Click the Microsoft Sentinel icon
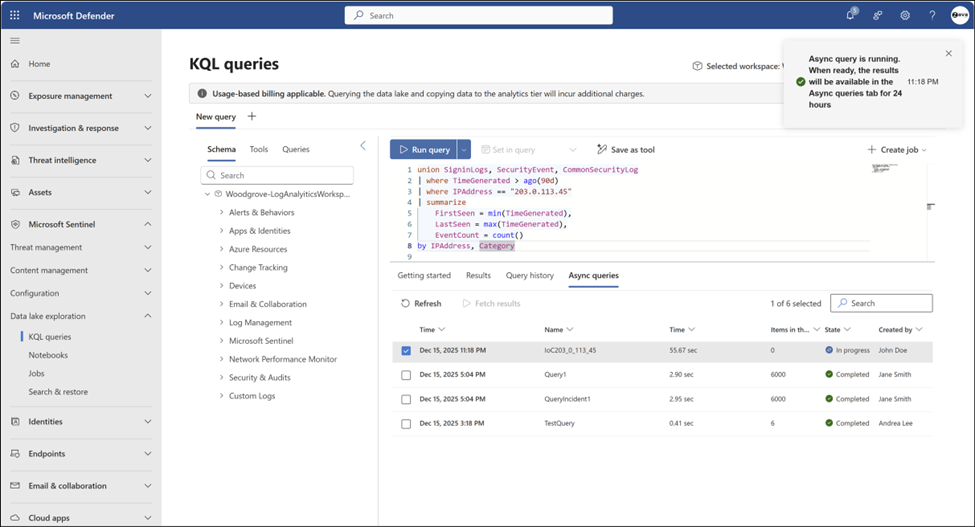 click(x=15, y=224)
